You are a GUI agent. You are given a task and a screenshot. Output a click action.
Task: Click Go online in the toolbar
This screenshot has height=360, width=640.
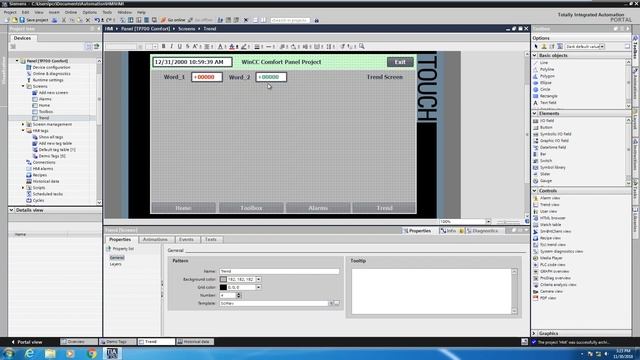point(173,20)
